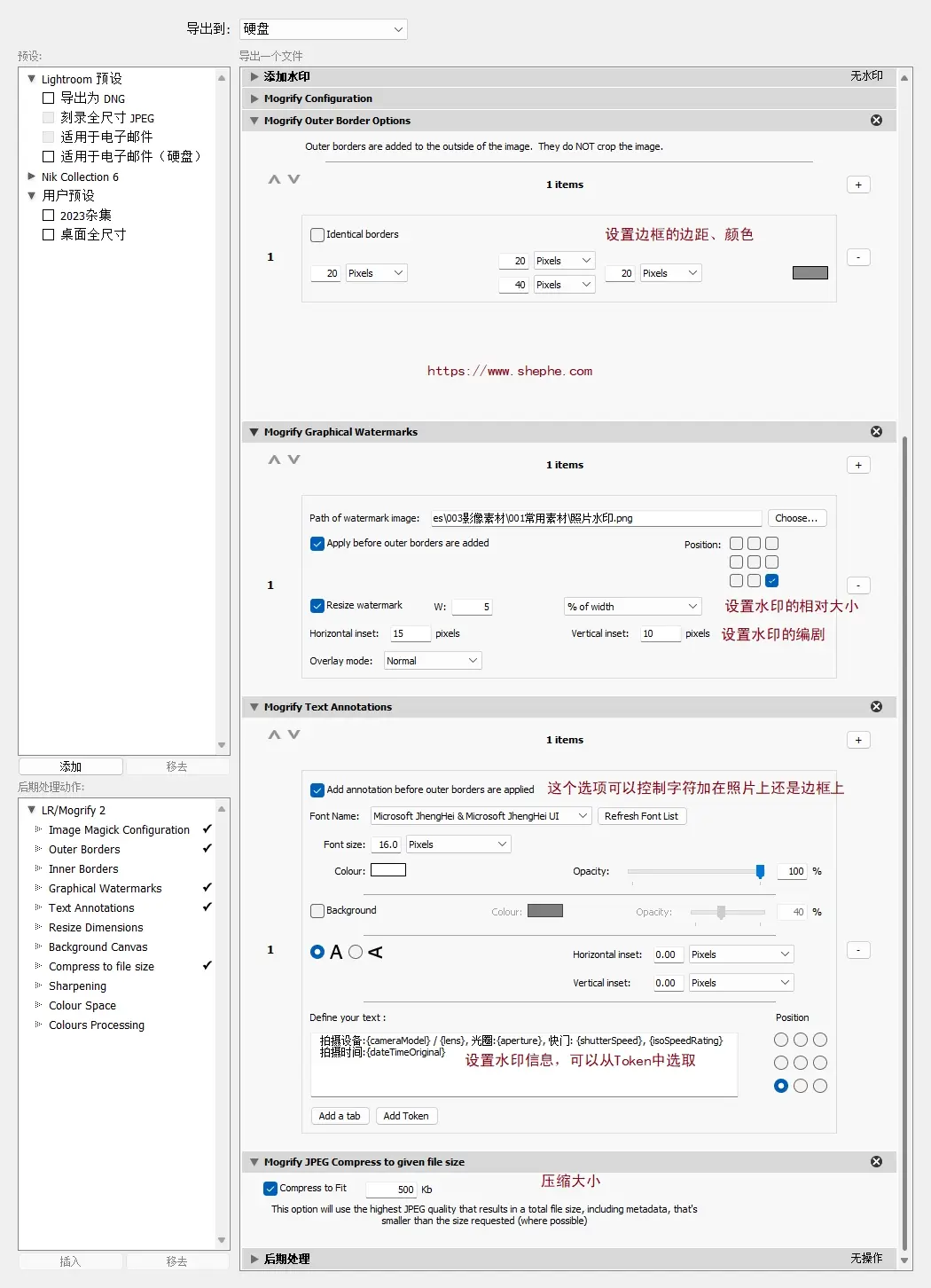Remove the Mogrify Graphical Watermarks section
The width and height of the screenshot is (931, 1288).
point(876,432)
